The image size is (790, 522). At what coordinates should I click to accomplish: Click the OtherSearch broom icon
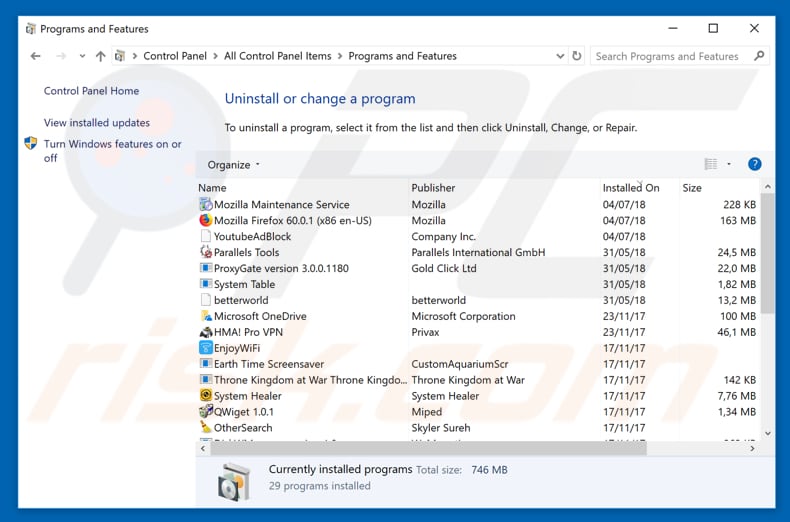[x=206, y=427]
